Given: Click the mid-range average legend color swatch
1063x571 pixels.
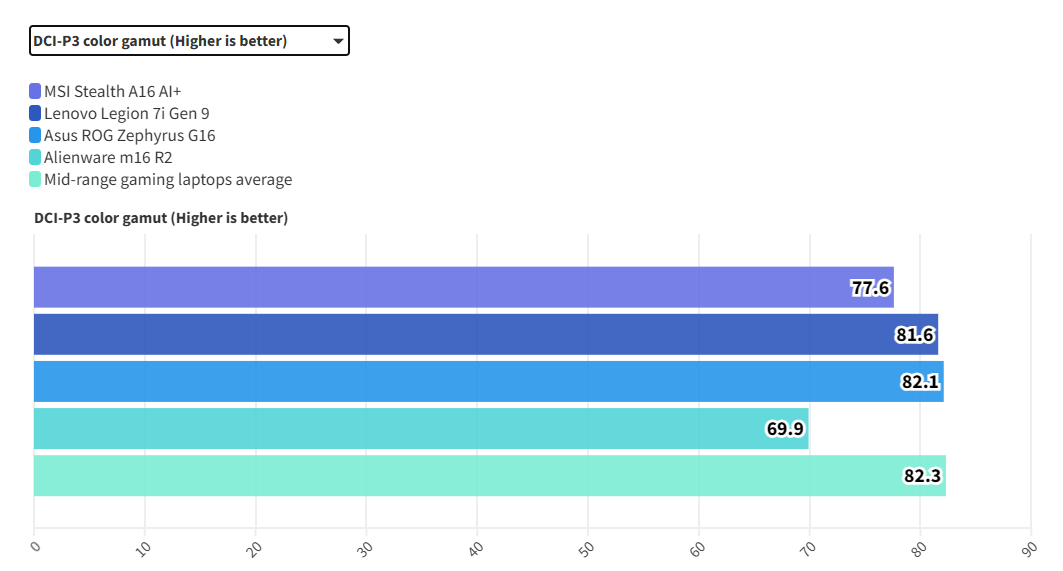Looking at the screenshot, I should tap(35, 179).
